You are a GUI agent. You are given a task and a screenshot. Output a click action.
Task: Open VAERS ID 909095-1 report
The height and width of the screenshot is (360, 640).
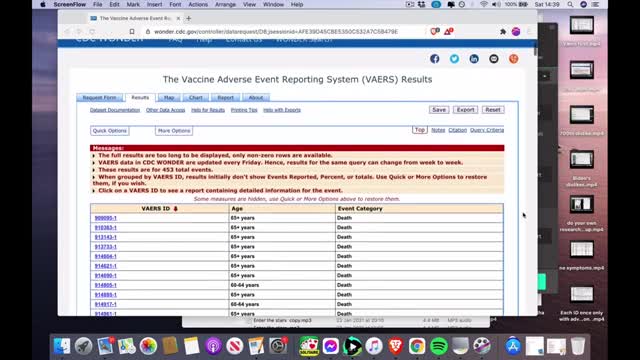point(106,218)
